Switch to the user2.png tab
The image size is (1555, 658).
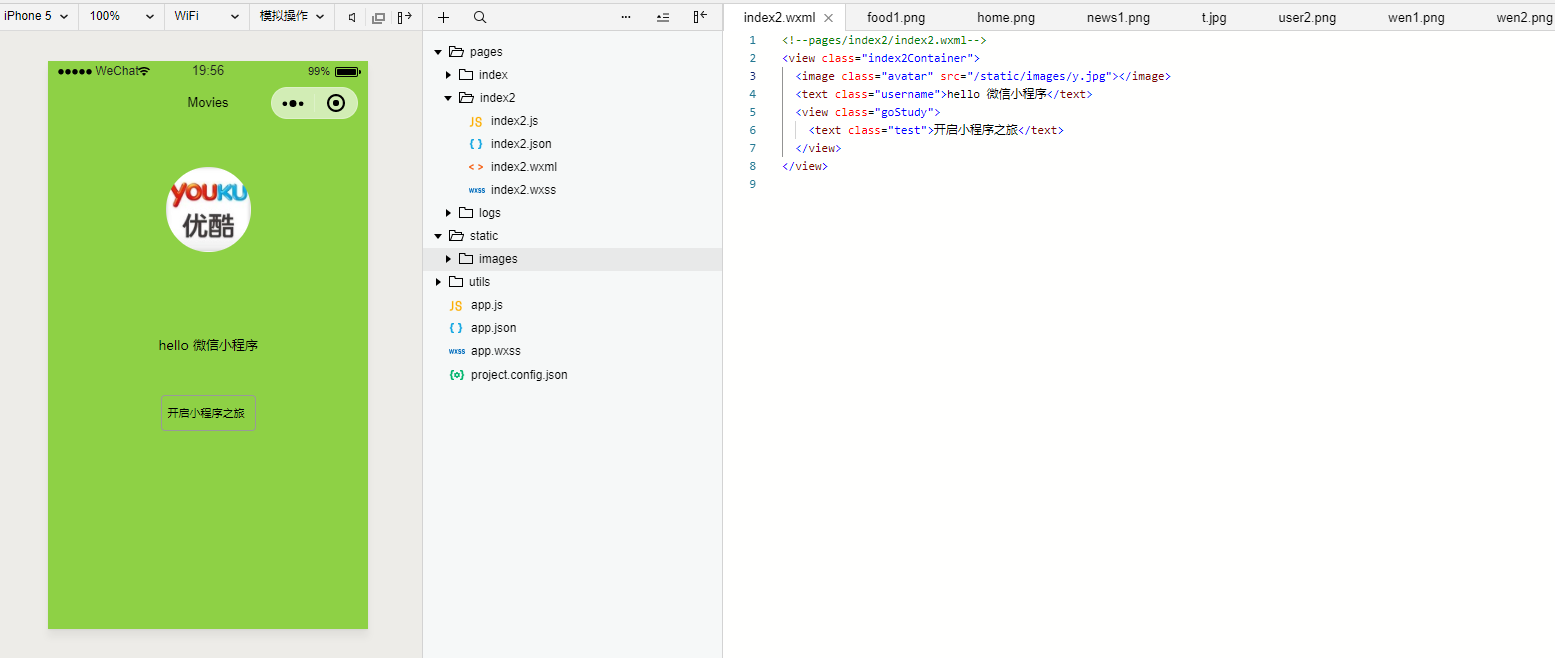click(x=1307, y=18)
